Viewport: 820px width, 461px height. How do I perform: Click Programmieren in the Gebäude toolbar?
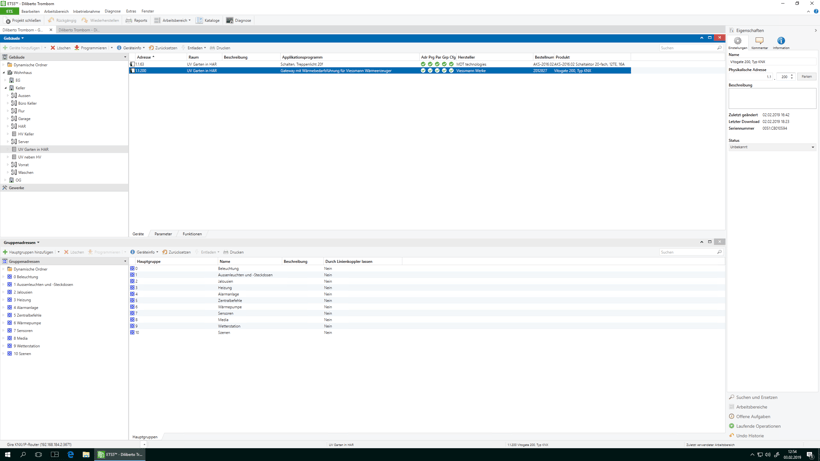point(90,48)
